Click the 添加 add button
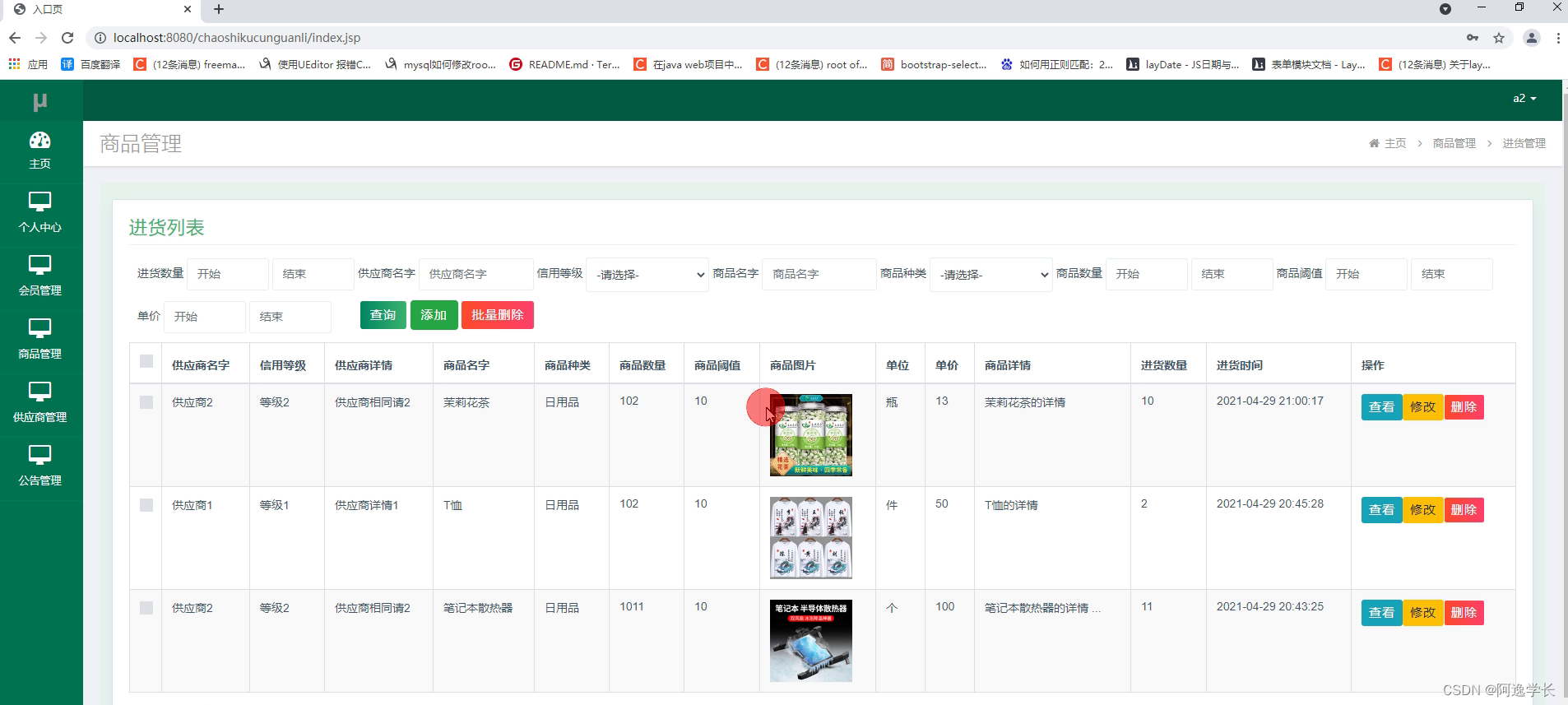The height and width of the screenshot is (705, 1568). [x=434, y=315]
